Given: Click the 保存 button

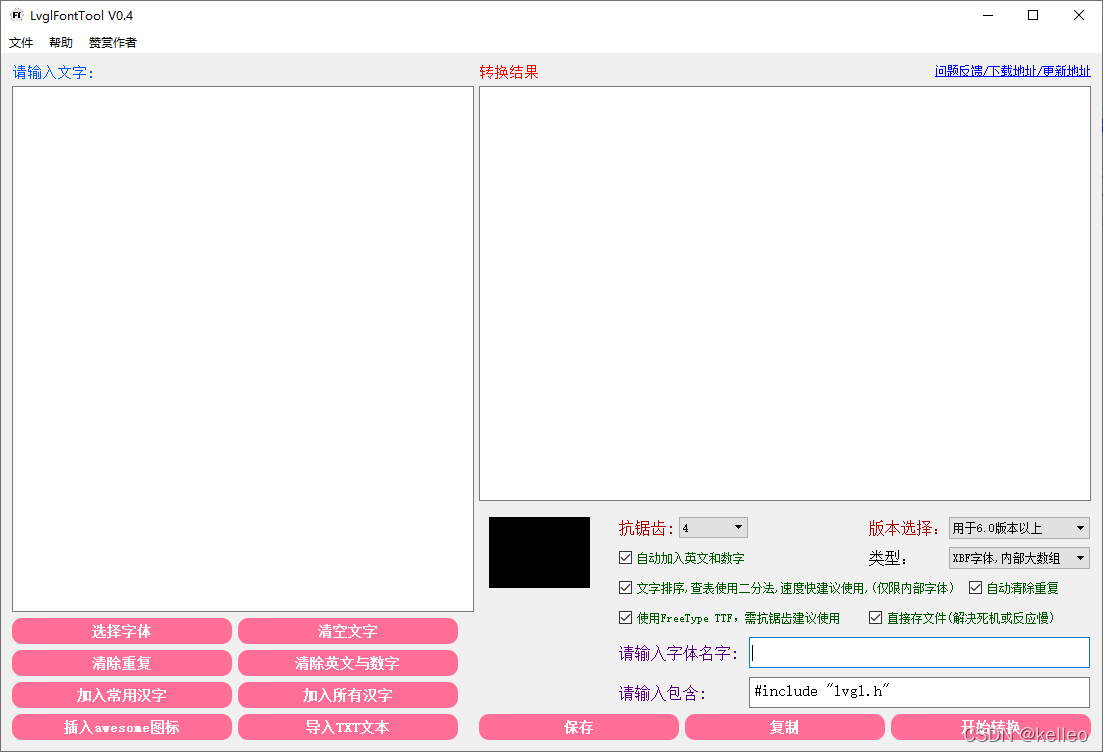Looking at the screenshot, I should tap(579, 727).
